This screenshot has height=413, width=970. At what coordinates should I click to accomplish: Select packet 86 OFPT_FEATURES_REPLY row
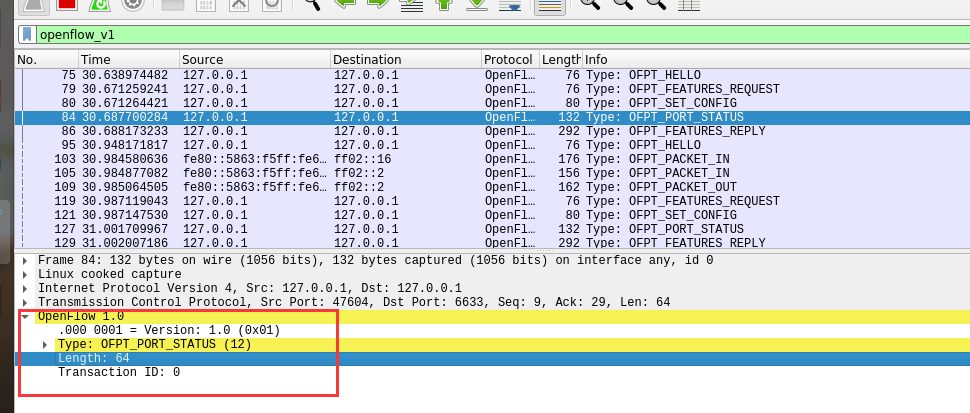pos(492,131)
